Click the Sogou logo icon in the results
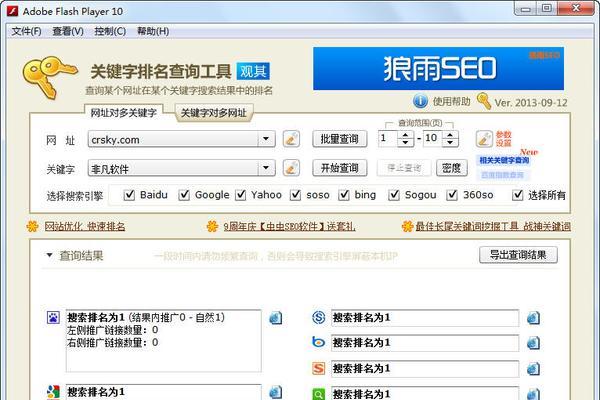 (x=318, y=368)
